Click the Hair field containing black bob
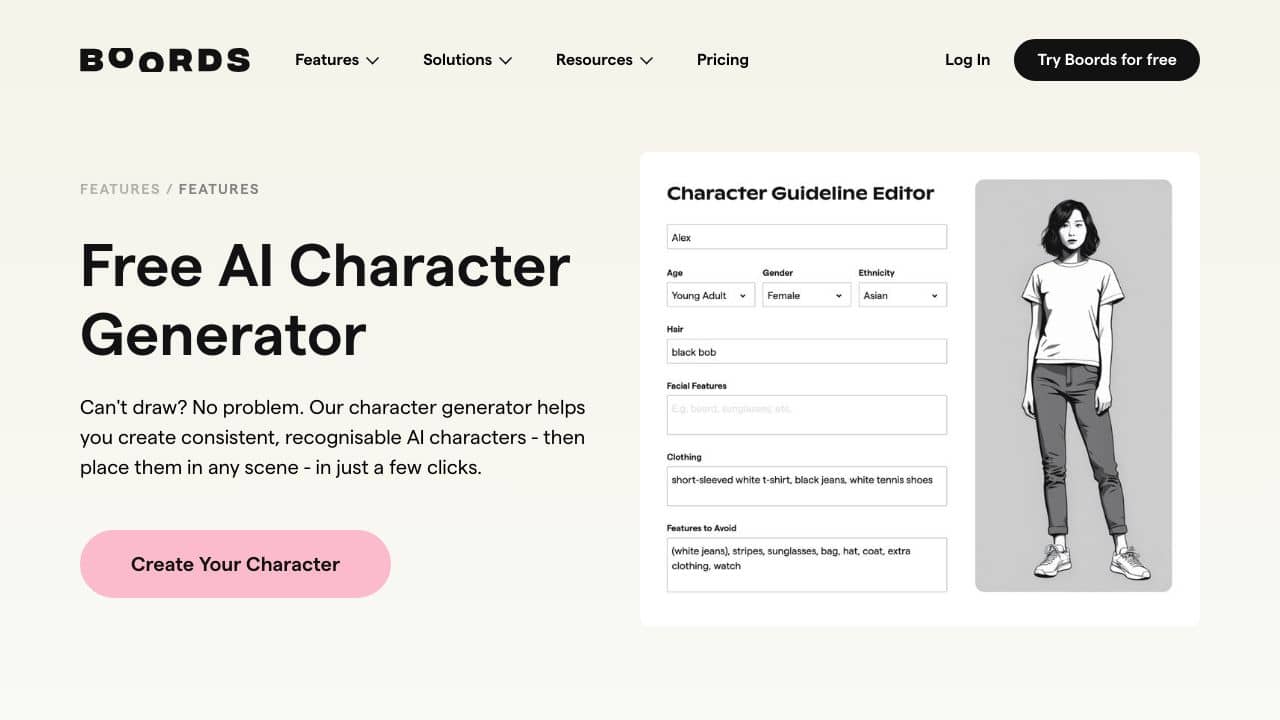1280x720 pixels. point(806,351)
